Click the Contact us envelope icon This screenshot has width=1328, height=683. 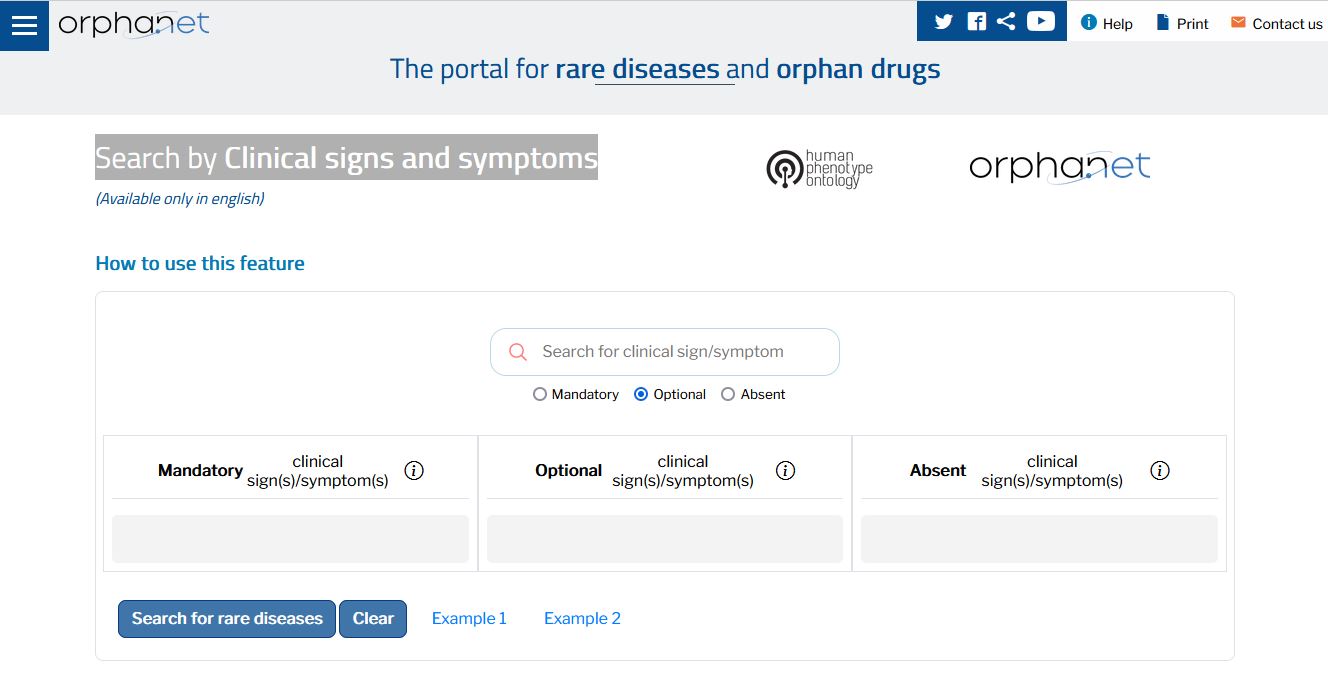pyautogui.click(x=1238, y=22)
